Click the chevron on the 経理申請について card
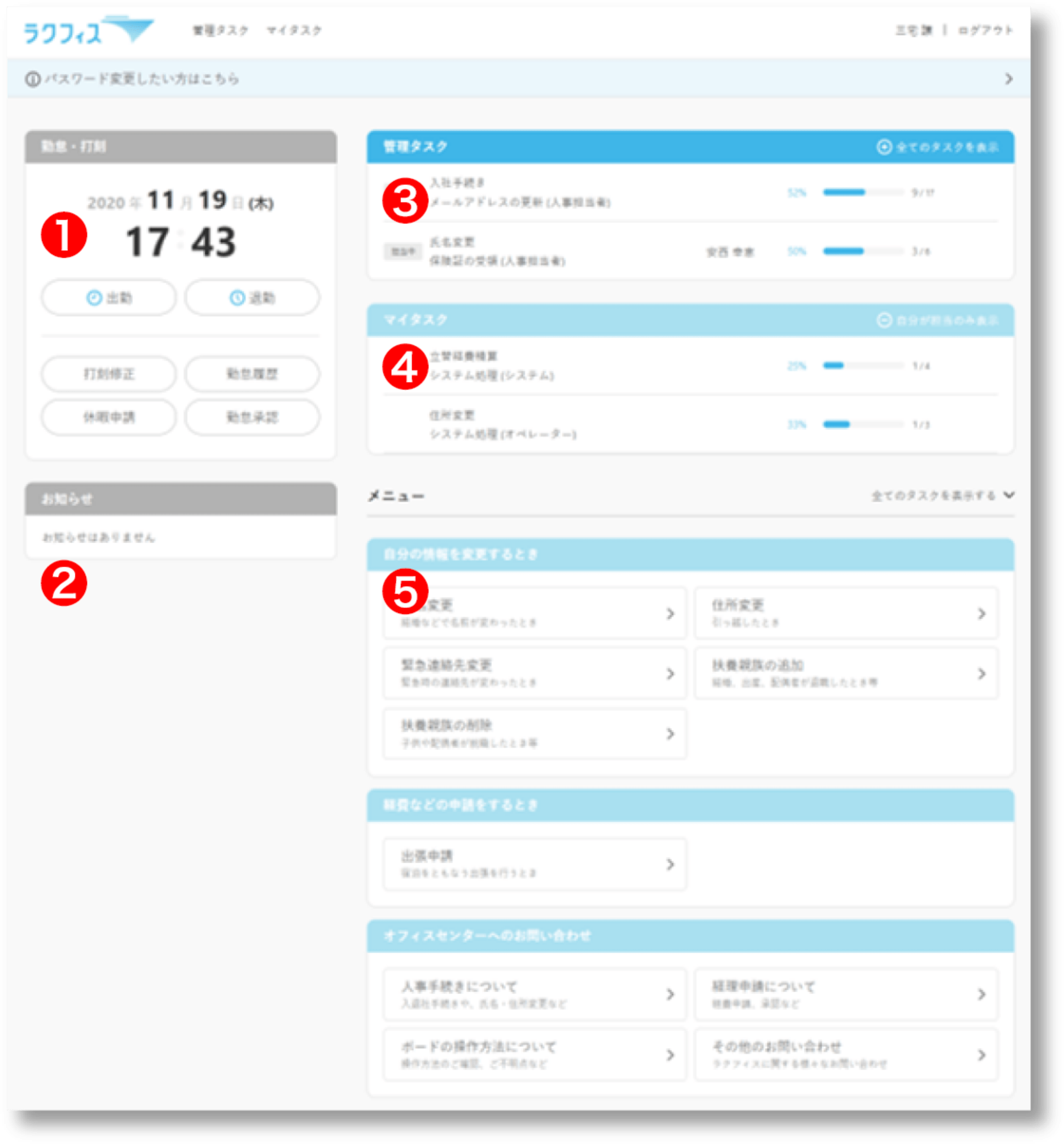This screenshot has height=1144, width=1064. point(981,994)
